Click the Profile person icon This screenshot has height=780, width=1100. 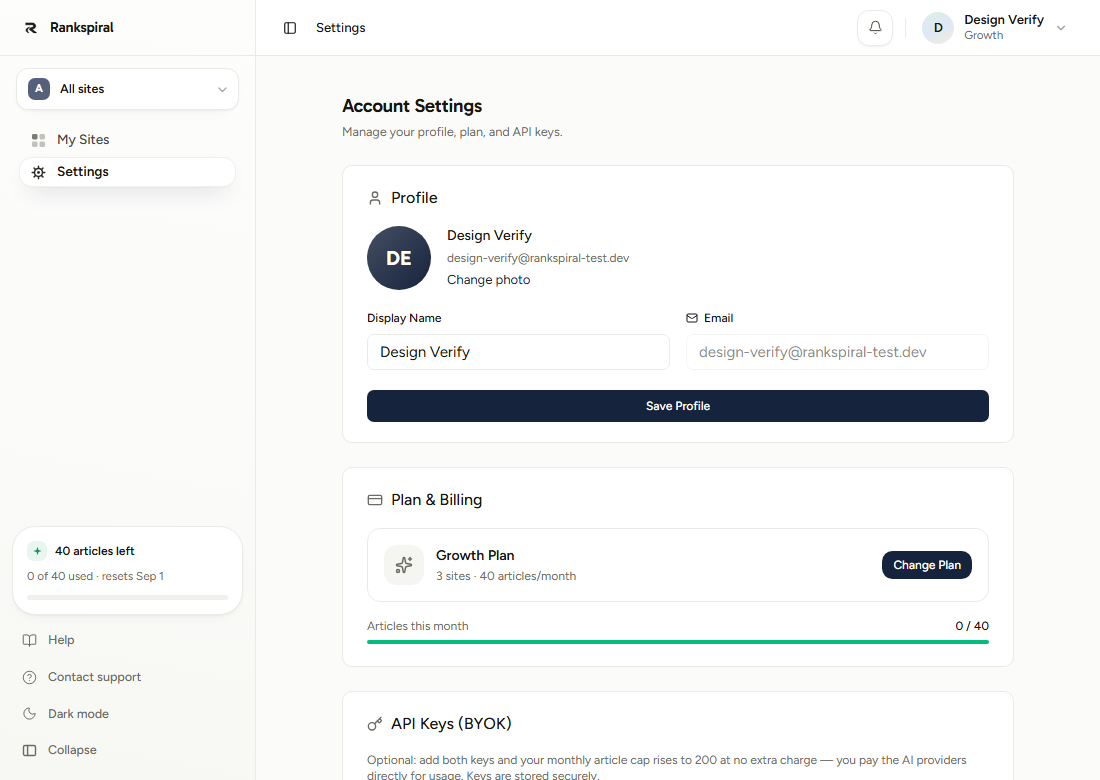[375, 199]
